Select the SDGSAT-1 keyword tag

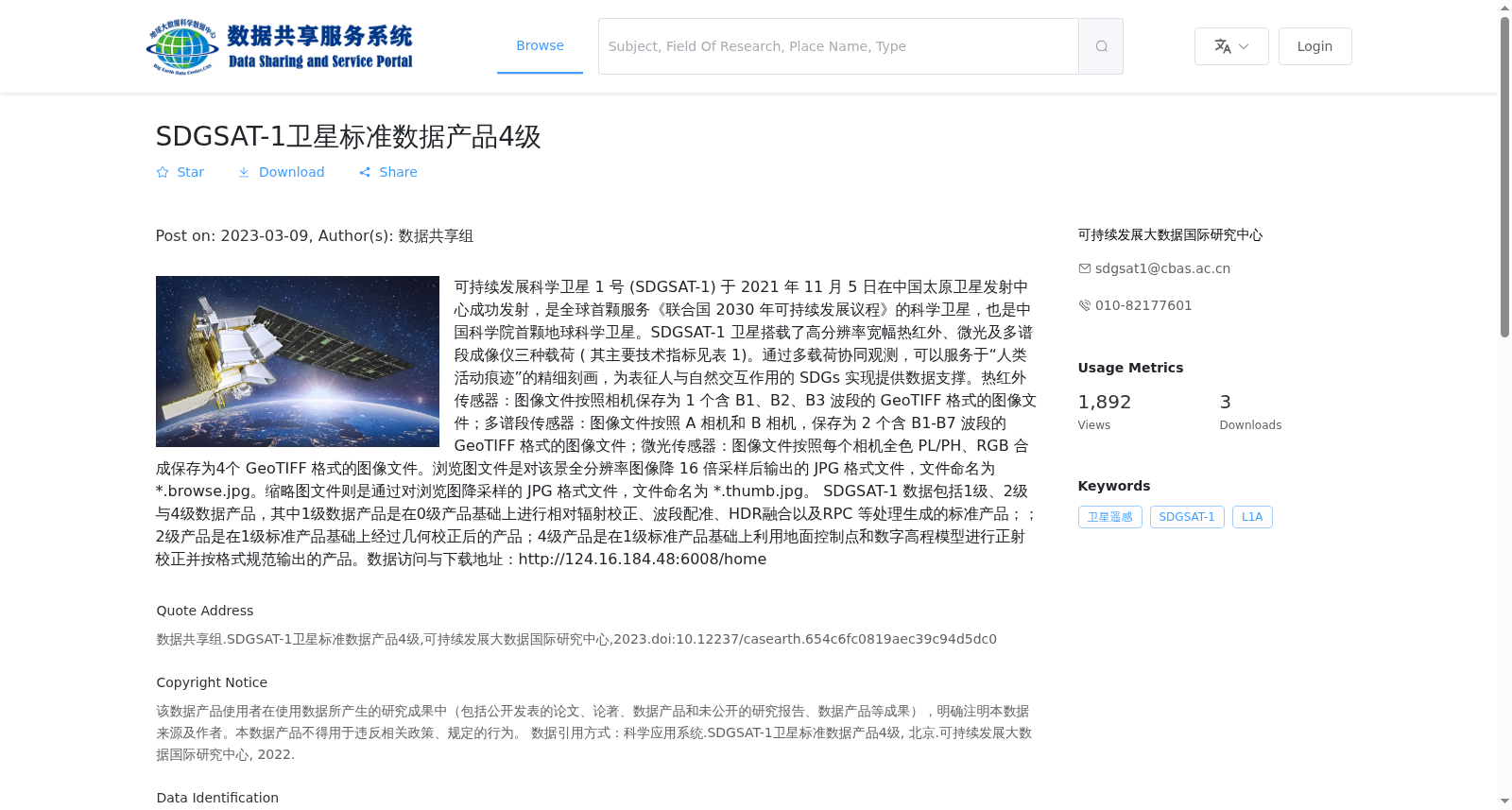click(1187, 517)
